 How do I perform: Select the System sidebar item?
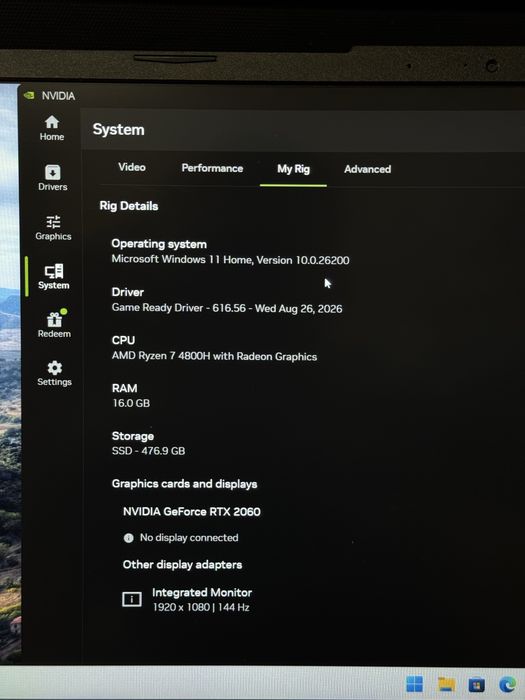[x=54, y=277]
